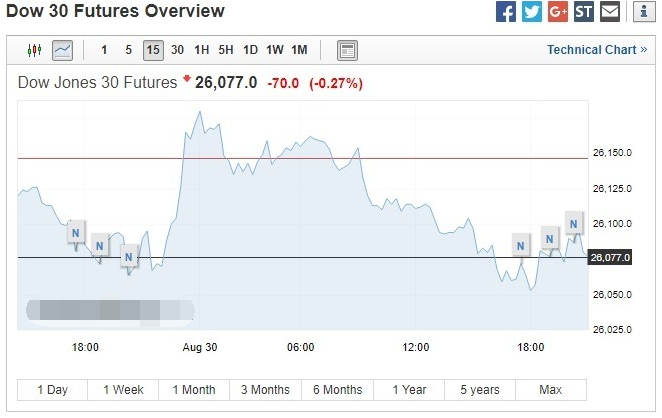
Task: Share the chart on Facebook
Action: [506, 11]
